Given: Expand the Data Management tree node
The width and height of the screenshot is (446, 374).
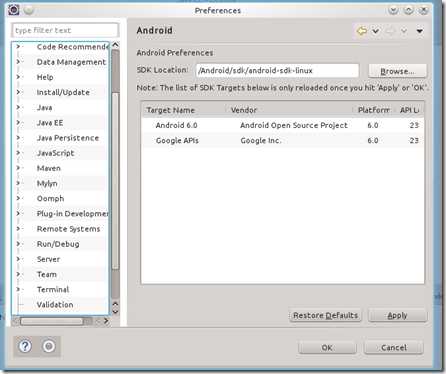Looking at the screenshot, I should tap(18, 62).
